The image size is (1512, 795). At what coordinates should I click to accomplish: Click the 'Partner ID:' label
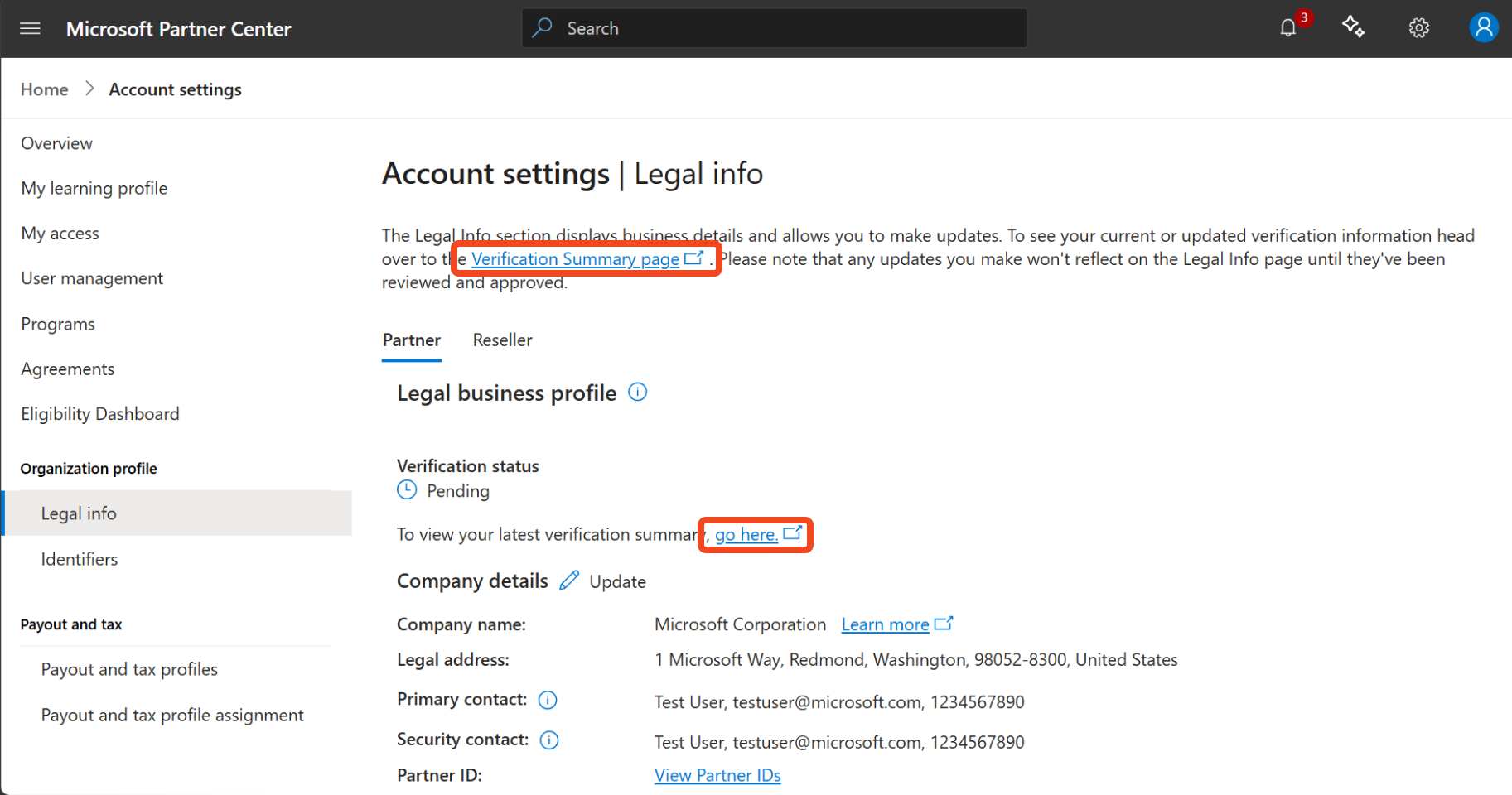click(x=439, y=775)
